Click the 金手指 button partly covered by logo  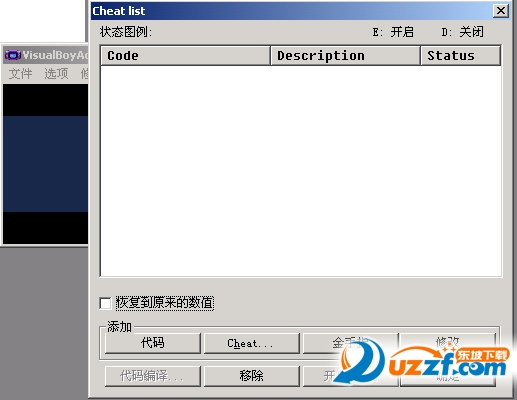click(350, 343)
